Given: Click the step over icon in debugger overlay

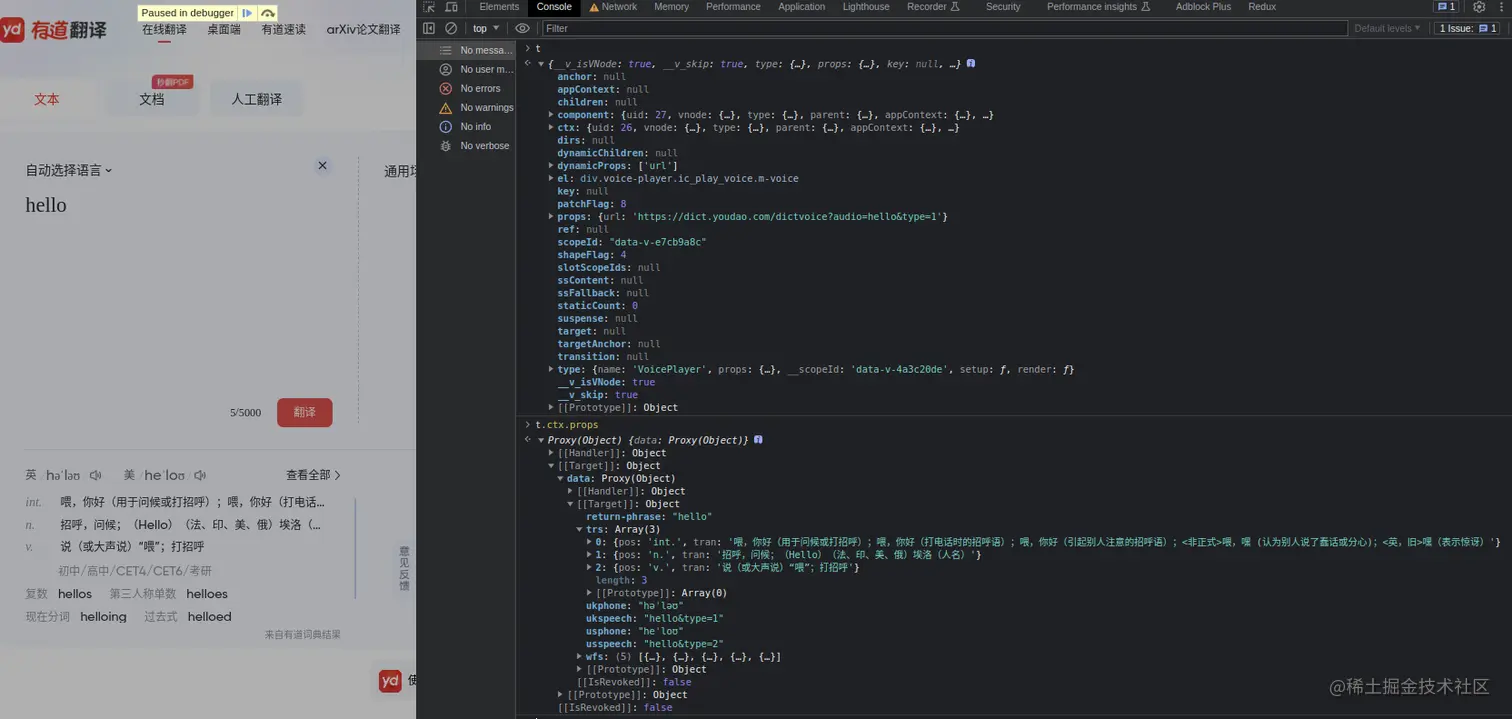Looking at the screenshot, I should click(267, 13).
